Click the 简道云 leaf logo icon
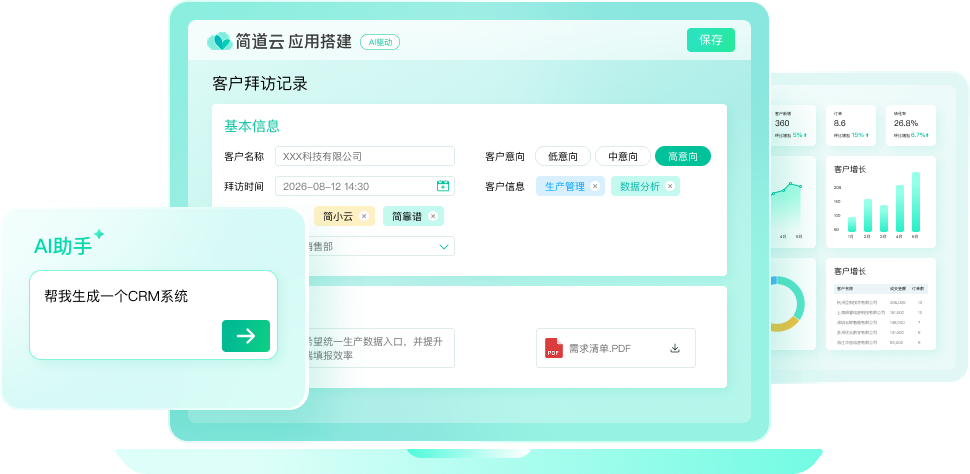This screenshot has width=970, height=474. pos(219,41)
